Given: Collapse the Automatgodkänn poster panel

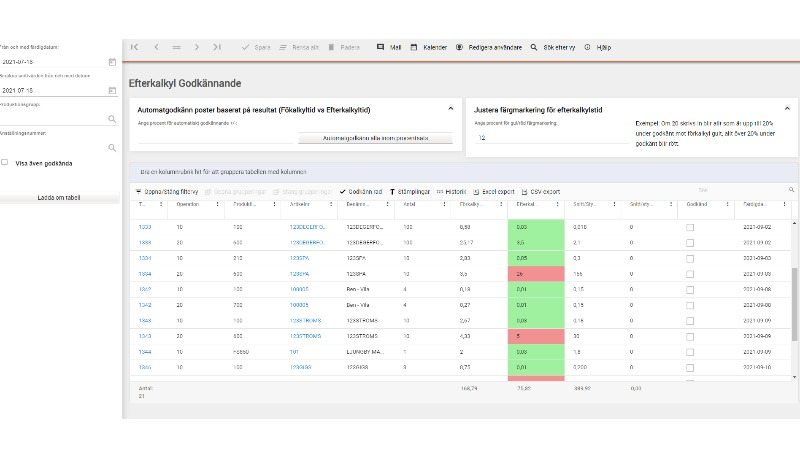Looking at the screenshot, I should click(451, 108).
